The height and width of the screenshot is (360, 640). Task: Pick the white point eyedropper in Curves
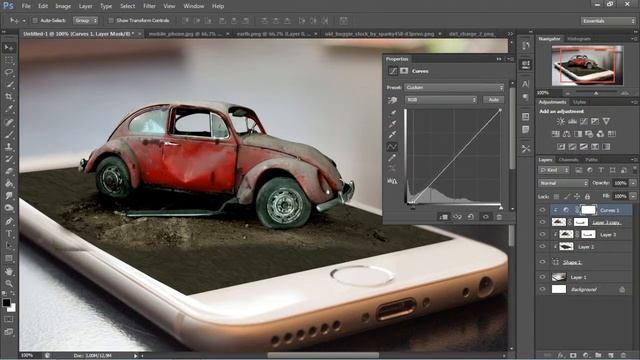pyautogui.click(x=392, y=135)
